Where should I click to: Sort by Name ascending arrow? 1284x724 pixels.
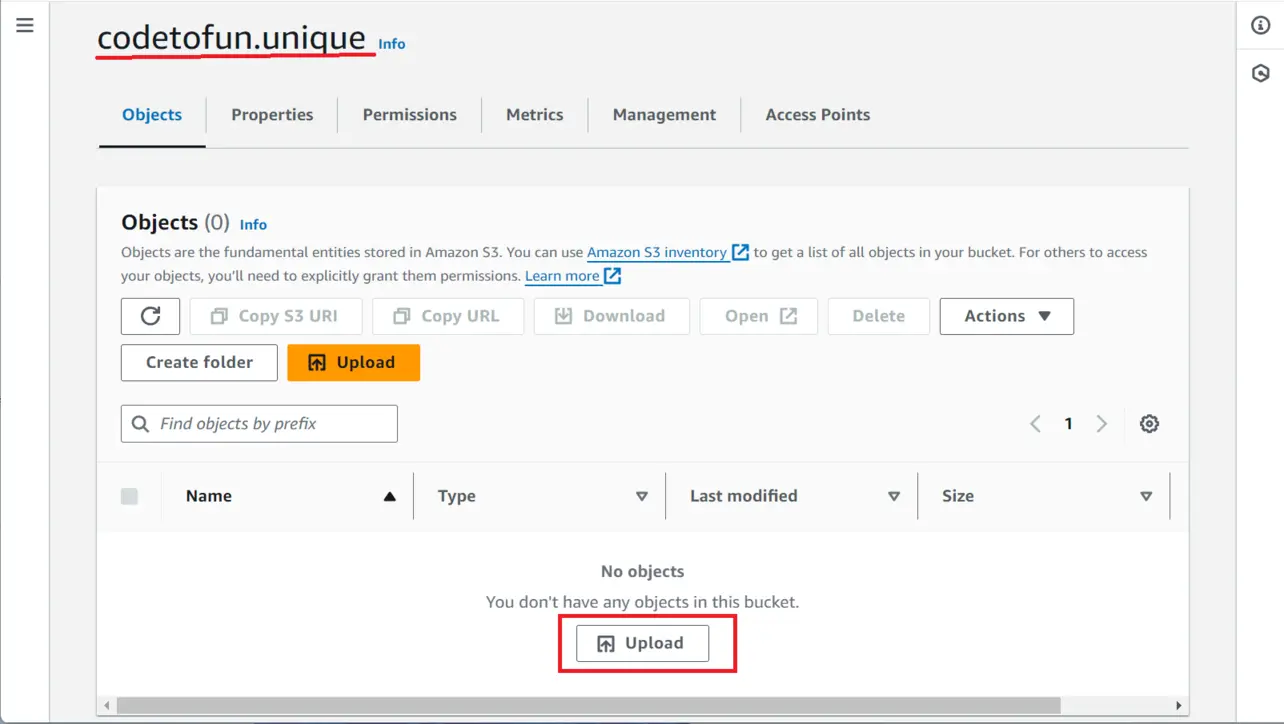[390, 496]
